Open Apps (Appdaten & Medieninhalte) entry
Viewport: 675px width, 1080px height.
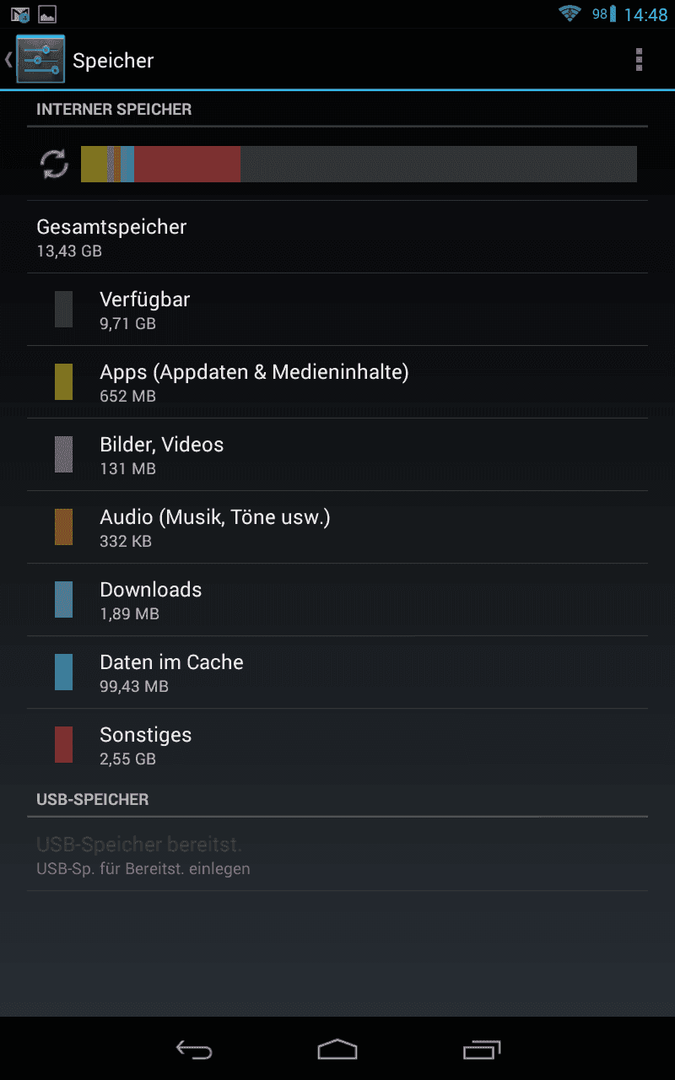coord(338,382)
